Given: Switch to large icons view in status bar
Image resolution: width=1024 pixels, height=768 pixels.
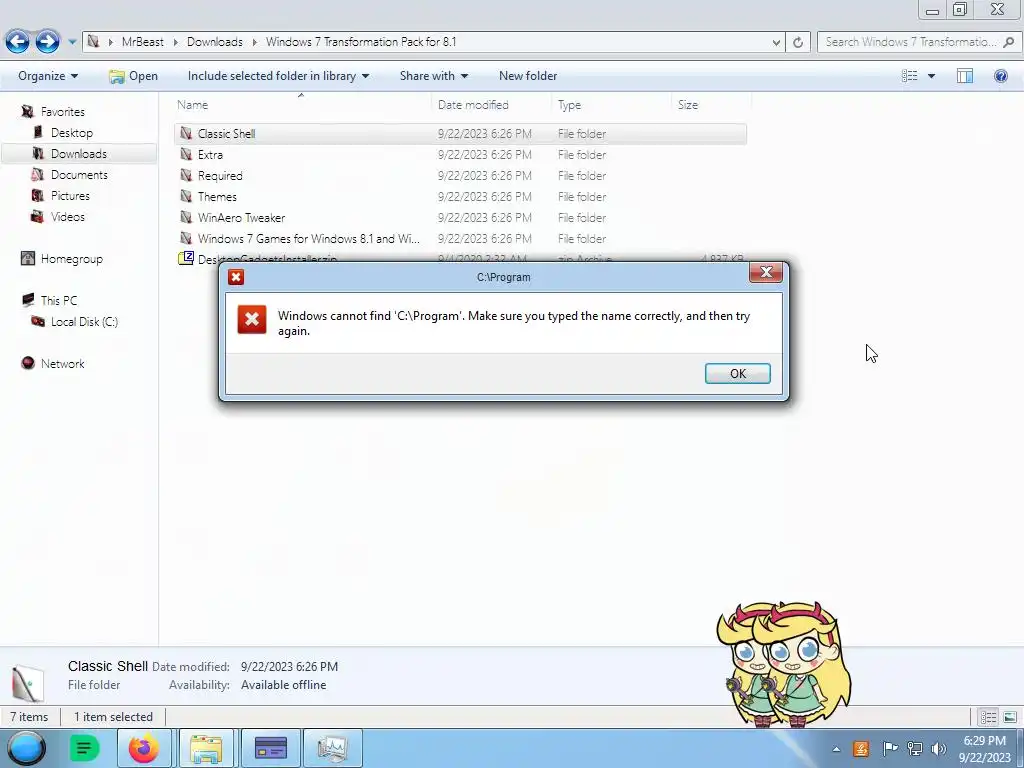Looking at the screenshot, I should click(x=1010, y=717).
